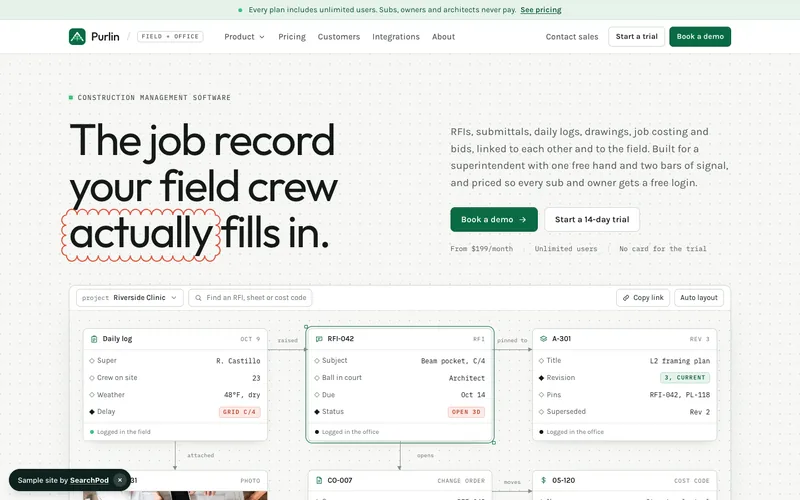This screenshot has width=800, height=500.
Task: Click the Beam pocket, C/4 subject value
Action: tap(453, 361)
